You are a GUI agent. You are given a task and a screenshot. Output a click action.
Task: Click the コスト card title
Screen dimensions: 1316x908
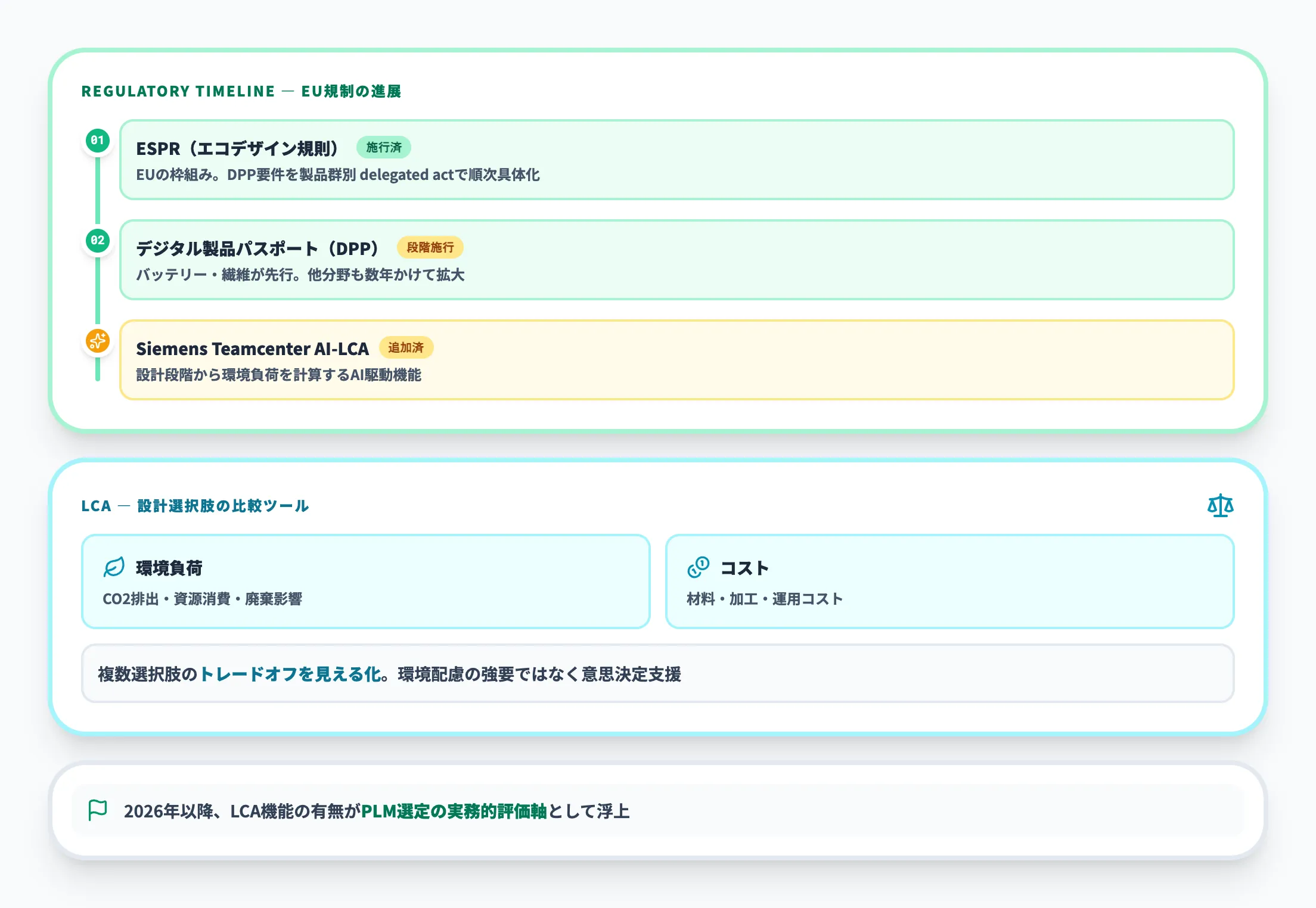tap(745, 568)
